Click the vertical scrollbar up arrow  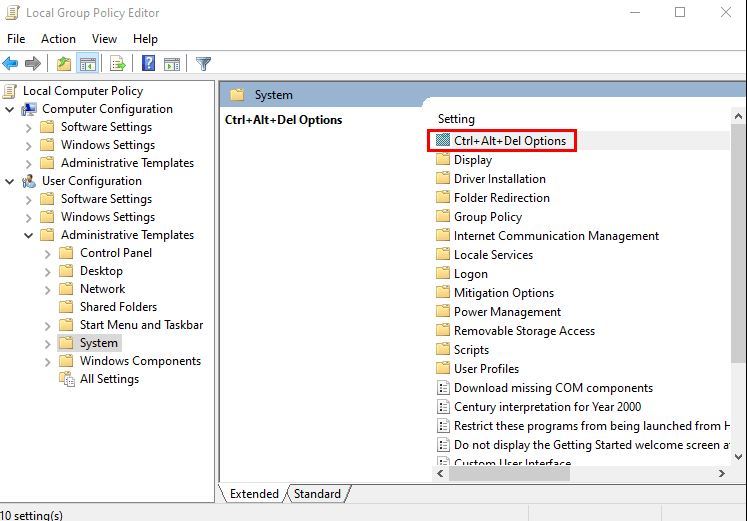coord(738,116)
